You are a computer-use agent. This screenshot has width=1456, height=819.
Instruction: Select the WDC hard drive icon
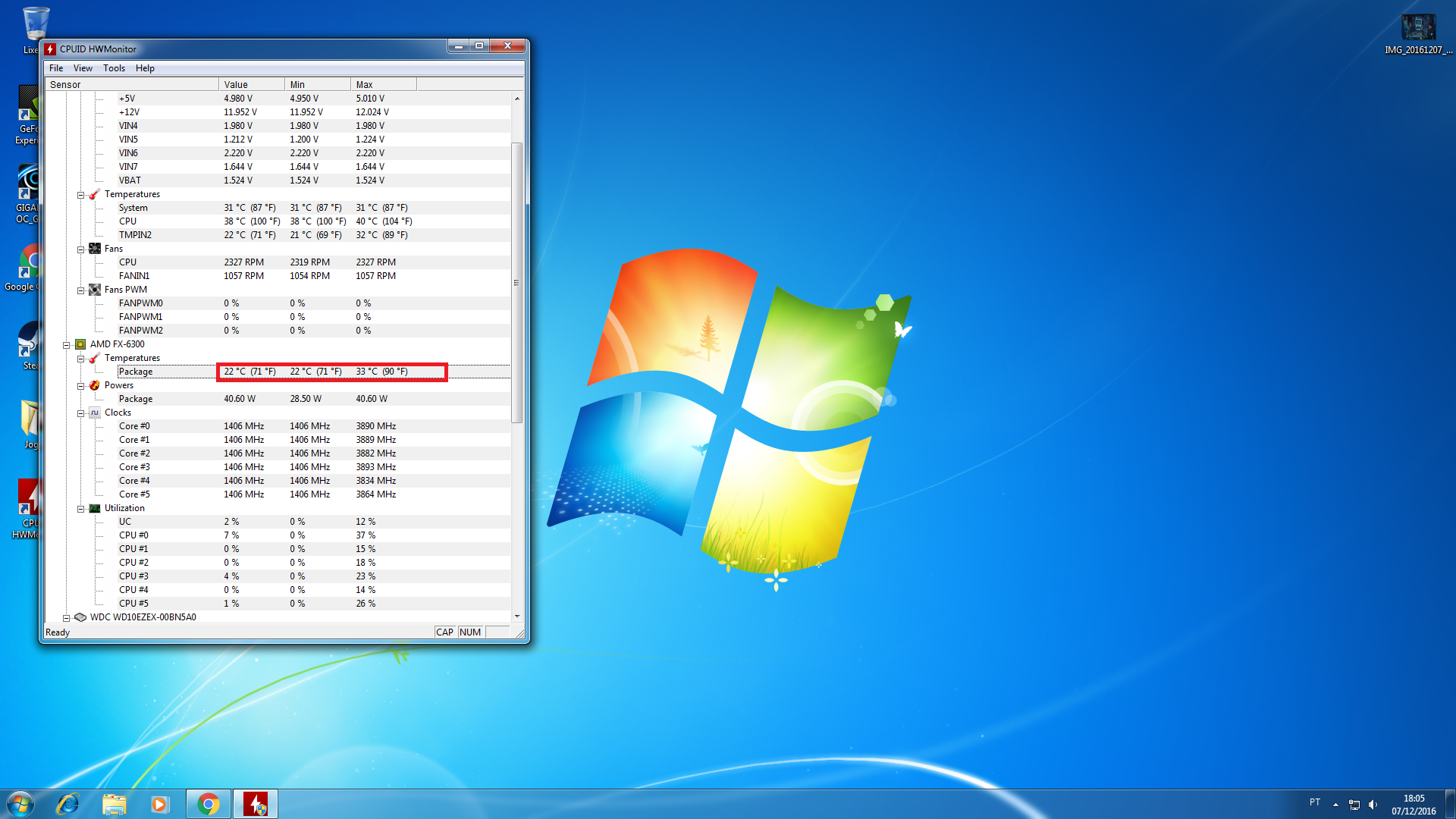(80, 617)
